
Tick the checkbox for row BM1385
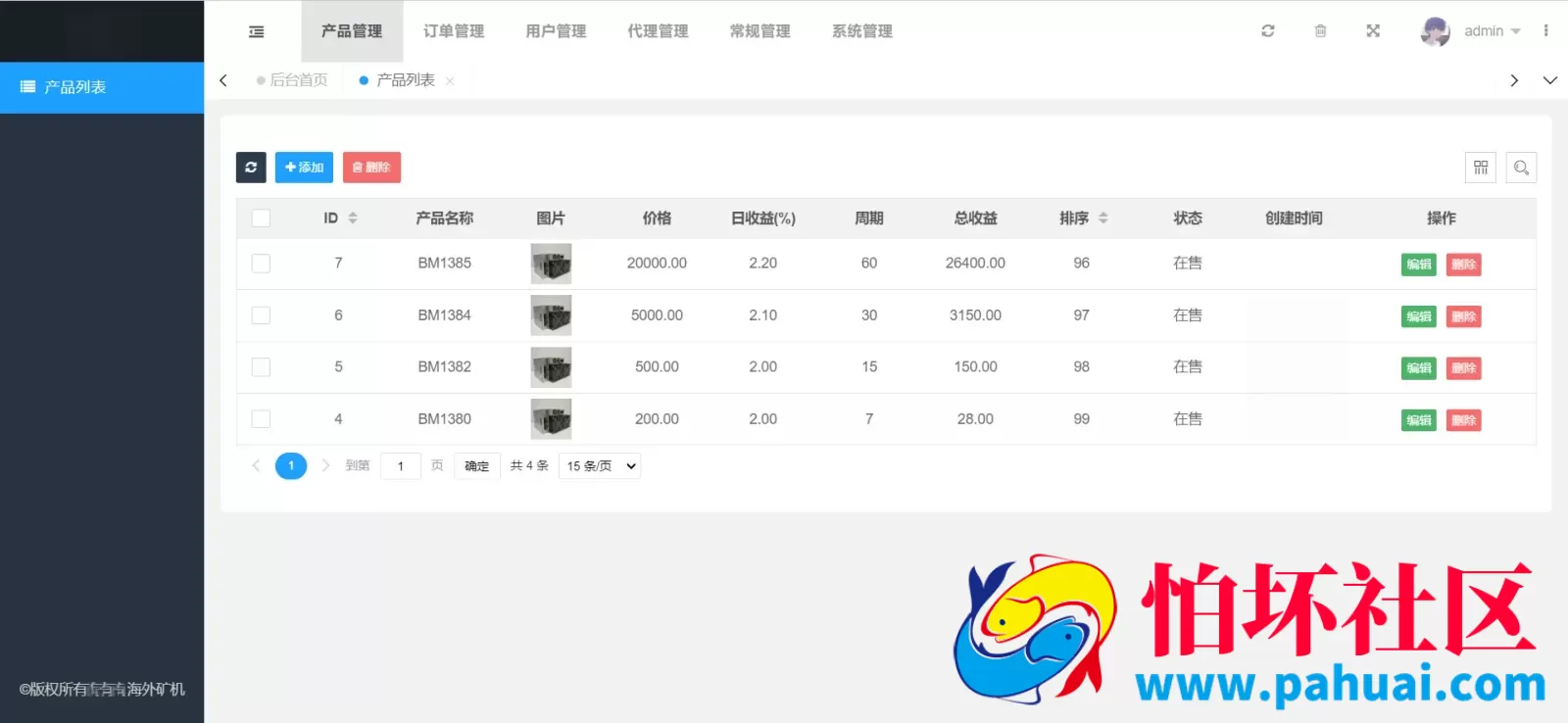pos(261,264)
